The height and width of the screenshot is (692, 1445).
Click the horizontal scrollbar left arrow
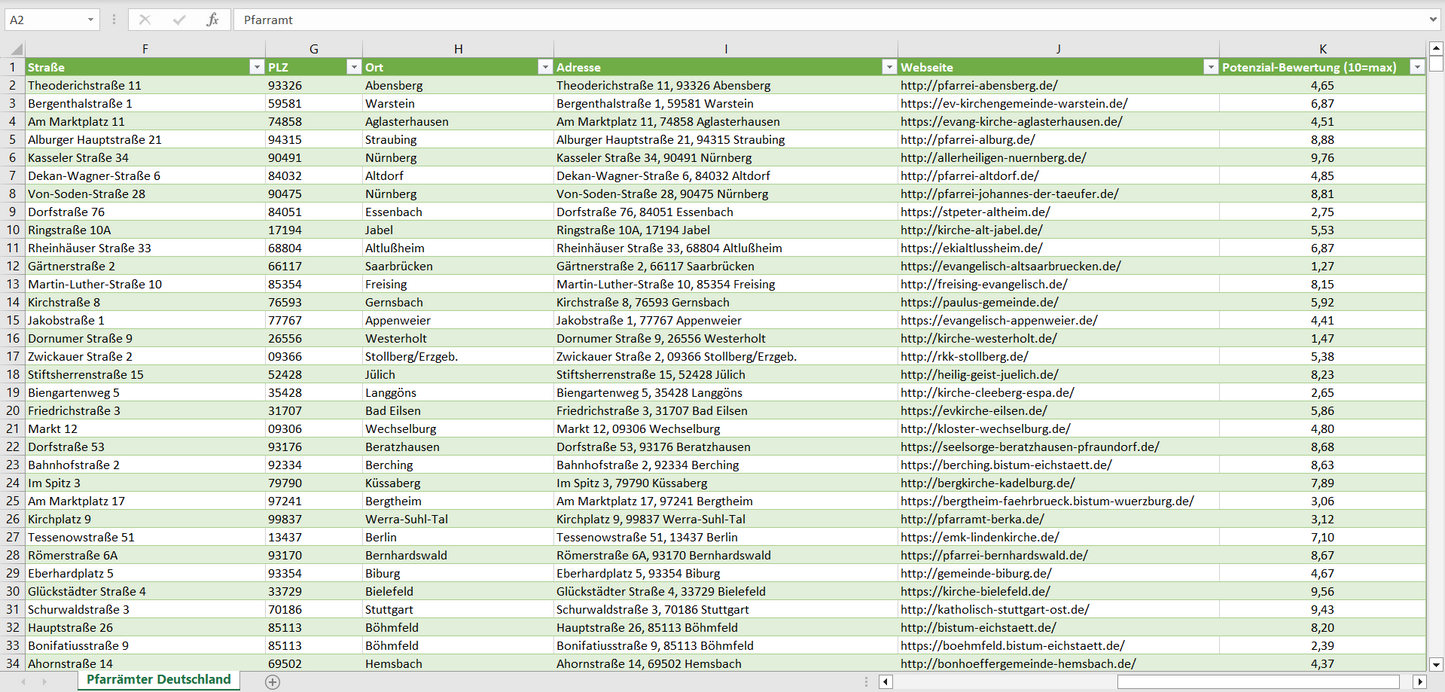[885, 682]
